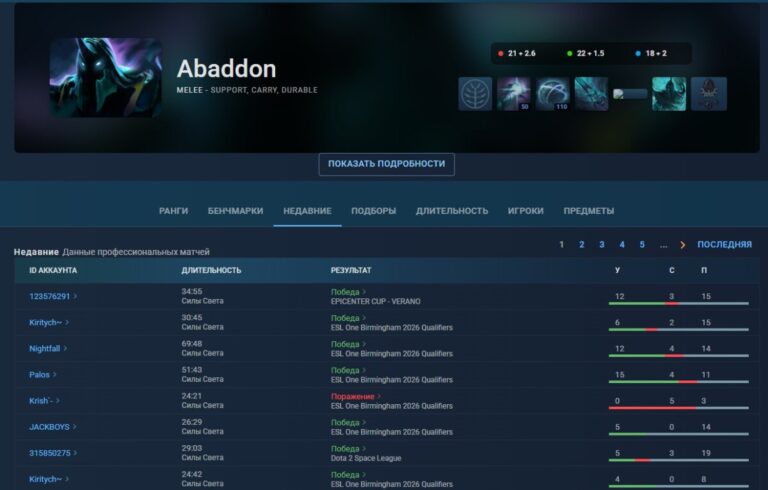Open the ПОДБОРЫ tab
Screen dimensions: 768x490
374,211
